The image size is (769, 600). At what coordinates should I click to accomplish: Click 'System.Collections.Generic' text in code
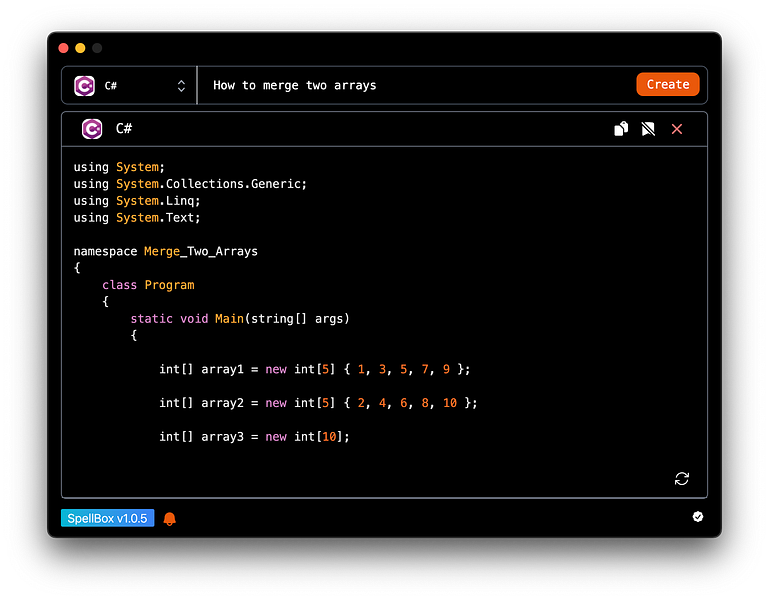[x=208, y=183]
